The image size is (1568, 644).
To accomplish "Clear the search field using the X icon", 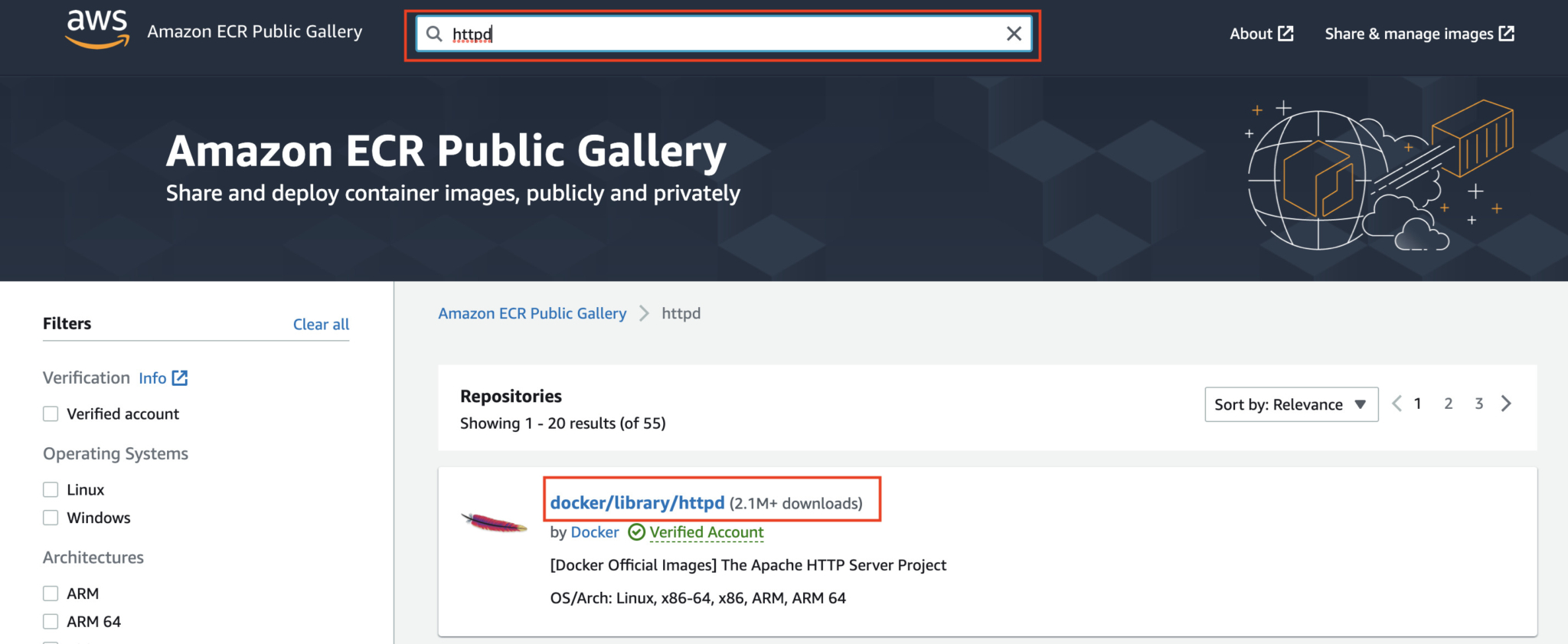I will (1014, 34).
